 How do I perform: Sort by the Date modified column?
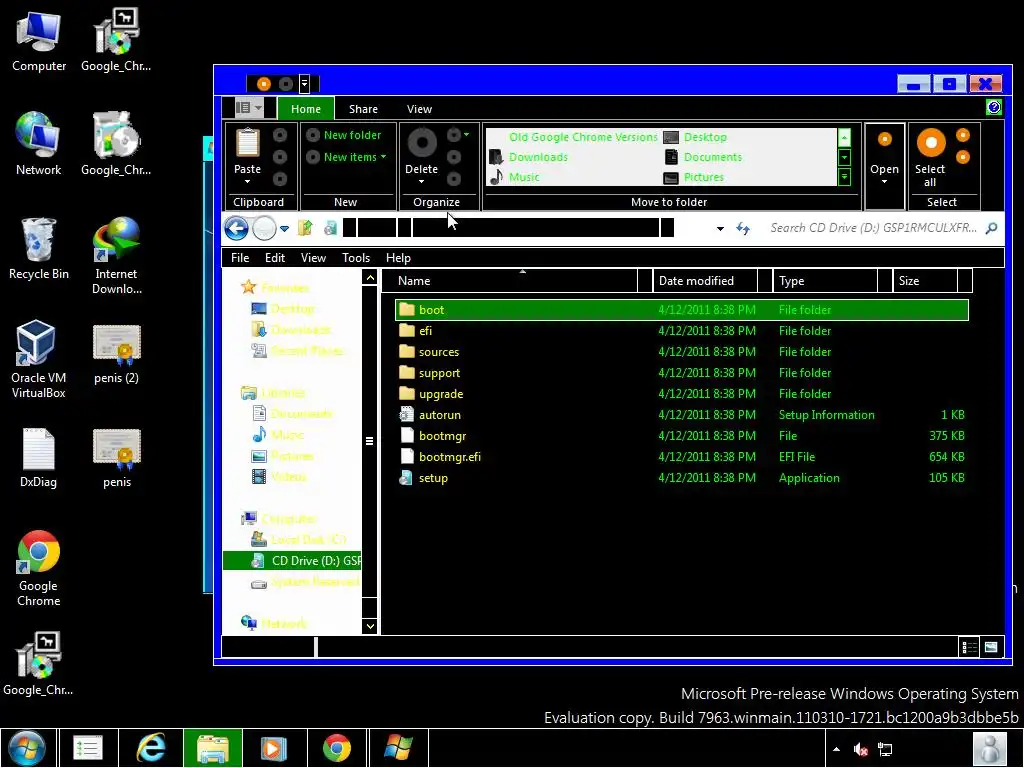[x=705, y=281]
